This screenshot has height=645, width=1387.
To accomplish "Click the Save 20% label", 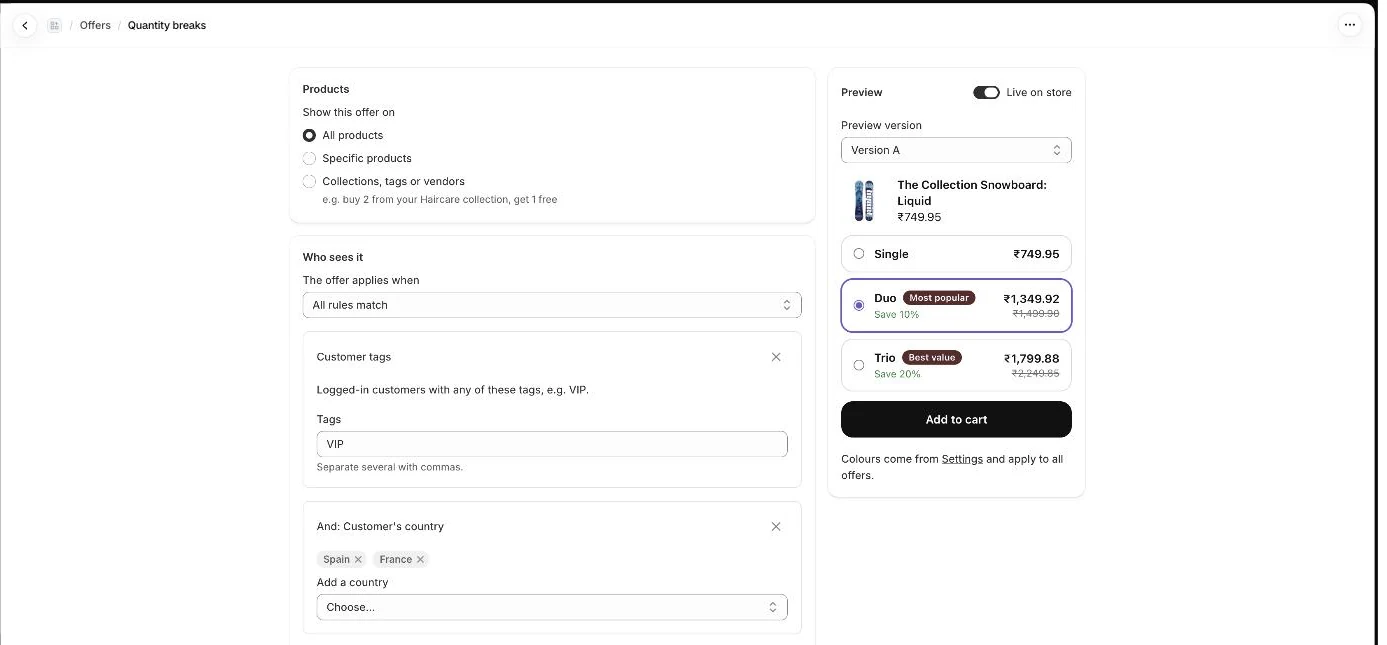I will tap(897, 375).
